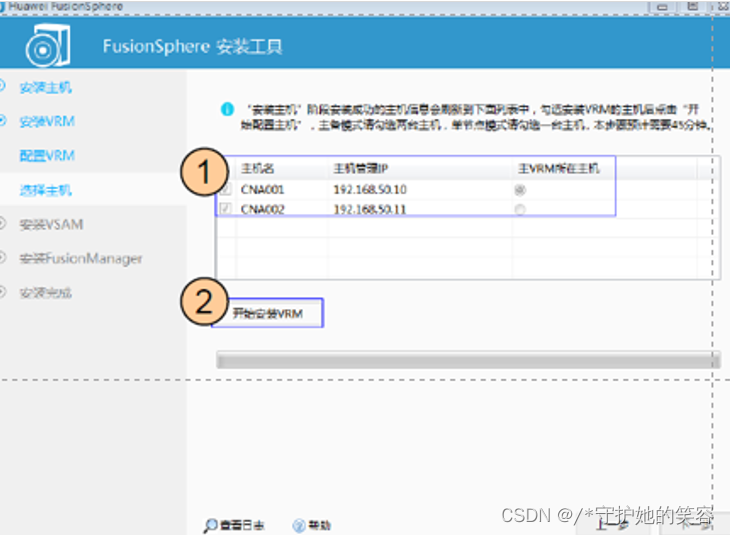The width and height of the screenshot is (730, 535).
Task: Select the CNA001 host name cell
Action: tap(262, 190)
